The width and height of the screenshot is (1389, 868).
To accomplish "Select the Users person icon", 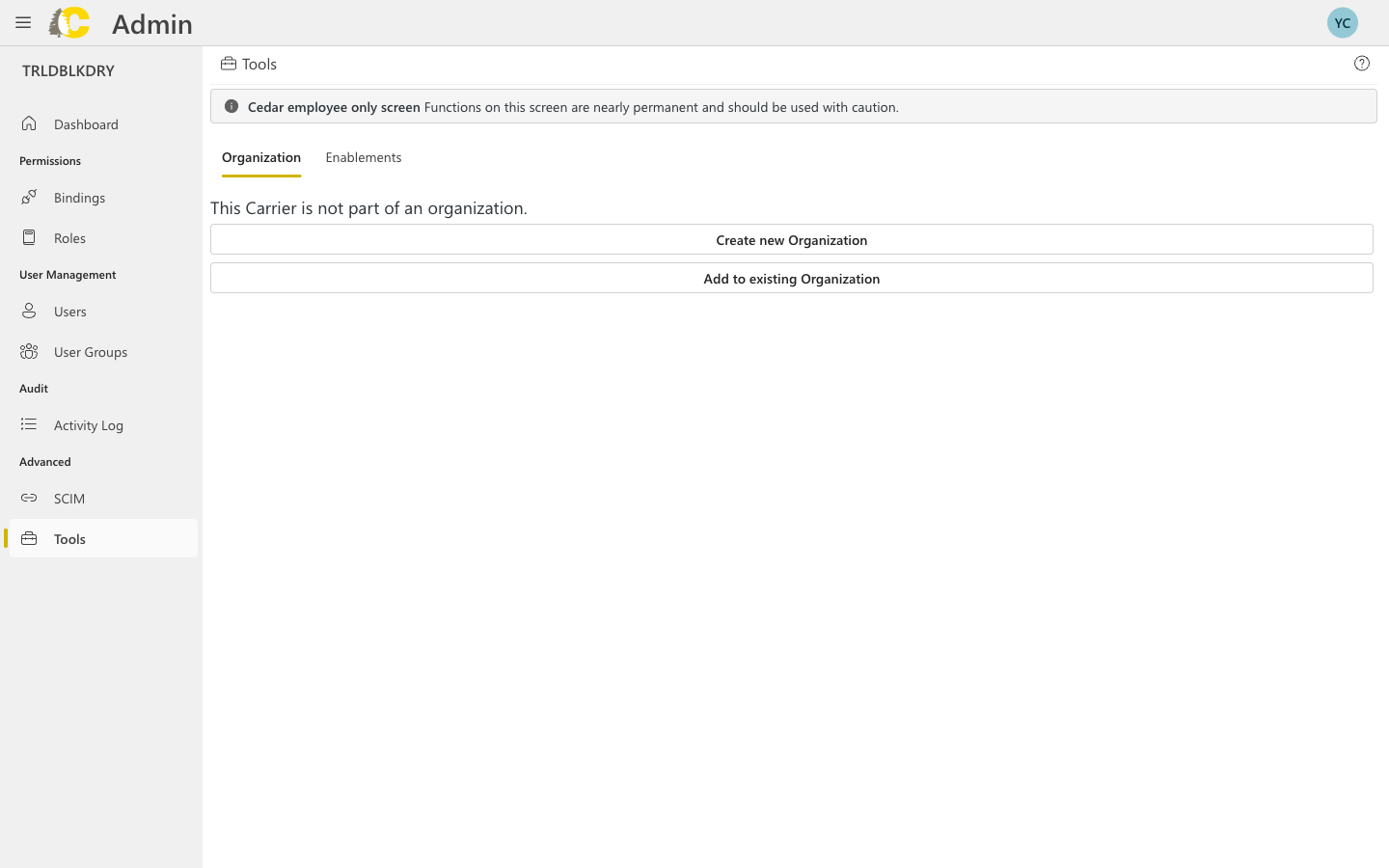I will pos(29,311).
